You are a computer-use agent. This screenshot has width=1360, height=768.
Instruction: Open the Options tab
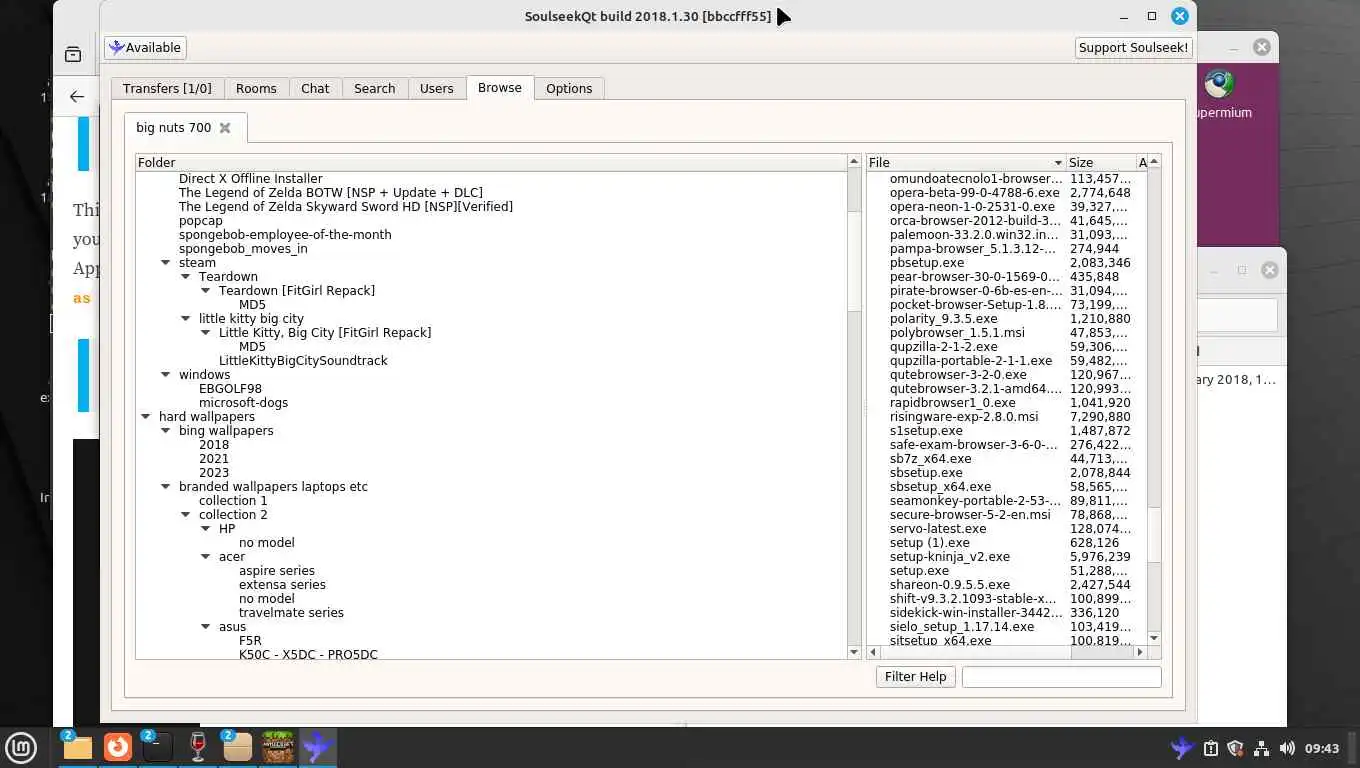569,88
